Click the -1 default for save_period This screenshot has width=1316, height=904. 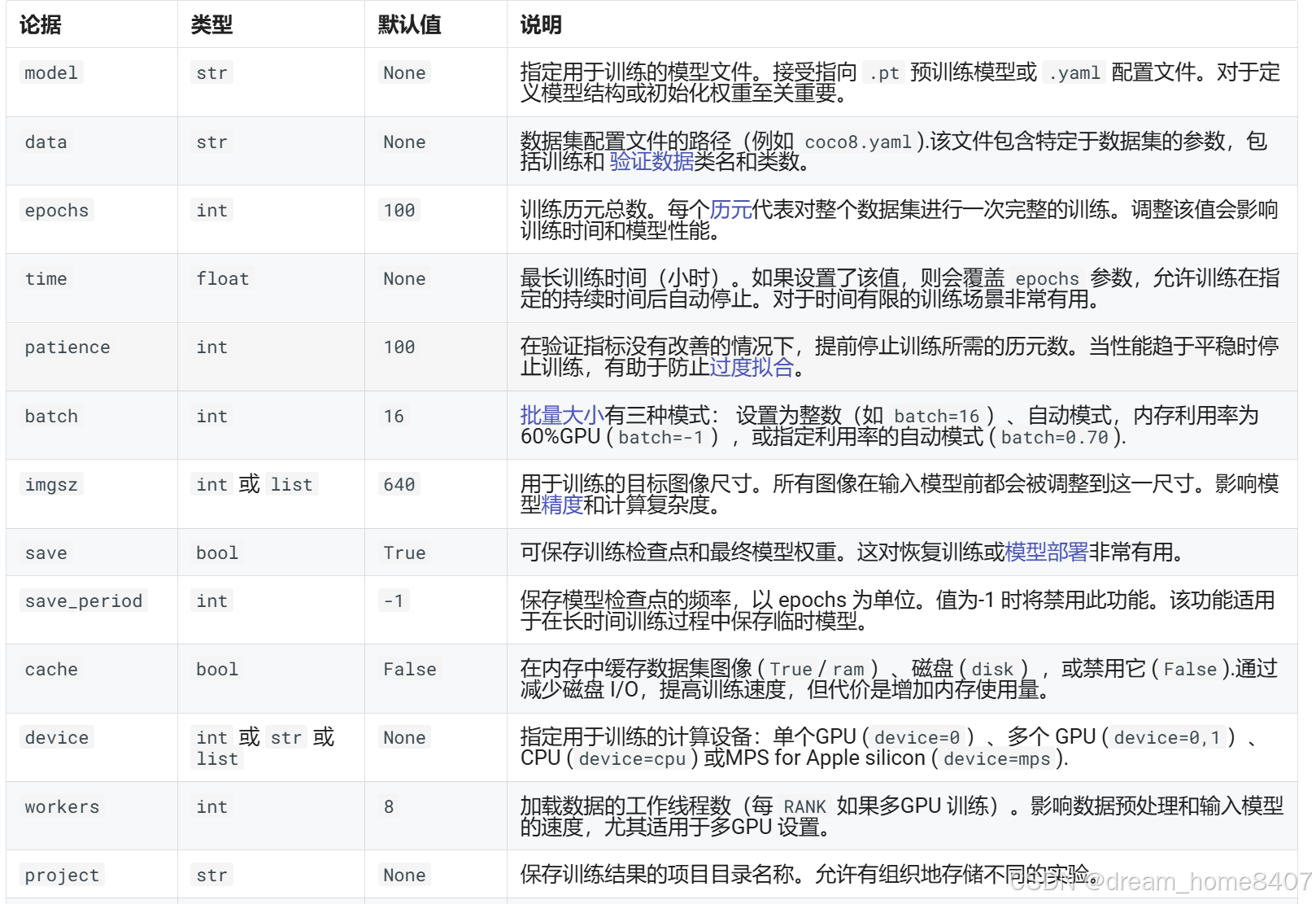coord(394,601)
